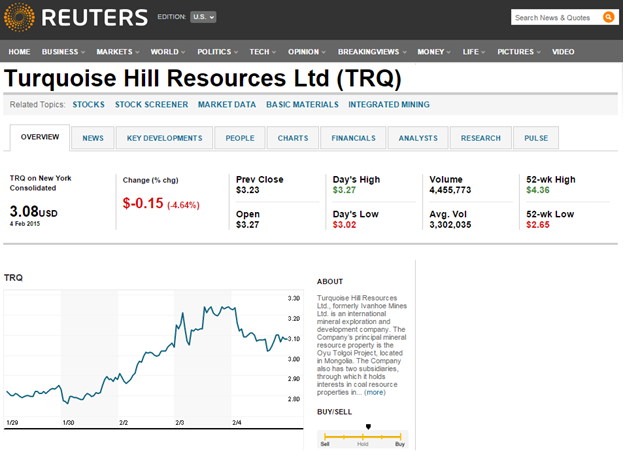Expand the BREAKINGVIEWS menu
The height and width of the screenshot is (451, 624).
point(372,52)
